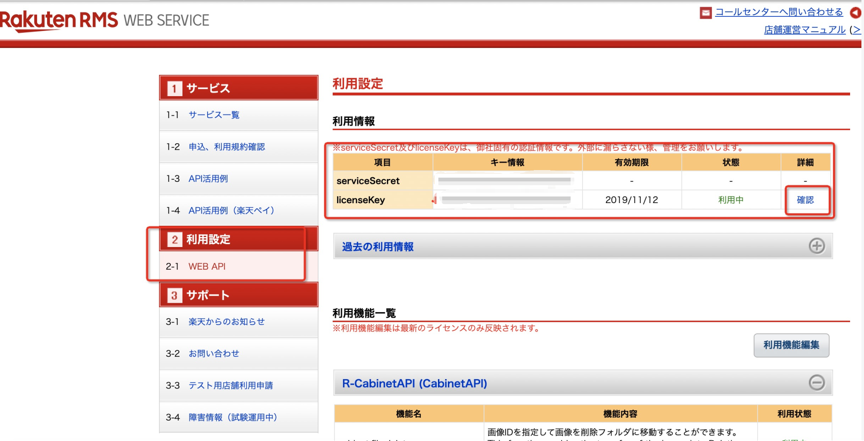Click the minus icon on R-CabinetAPI

tap(816, 383)
